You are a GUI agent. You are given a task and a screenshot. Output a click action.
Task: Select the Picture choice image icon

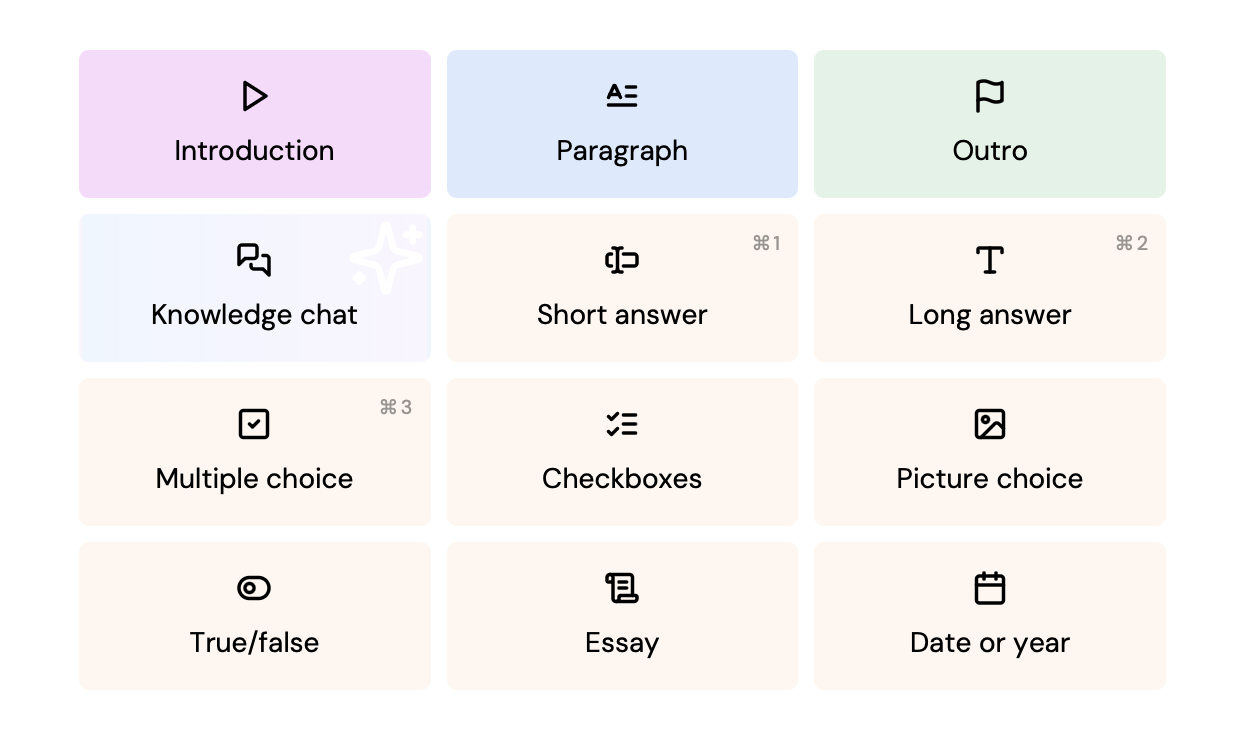coord(989,423)
